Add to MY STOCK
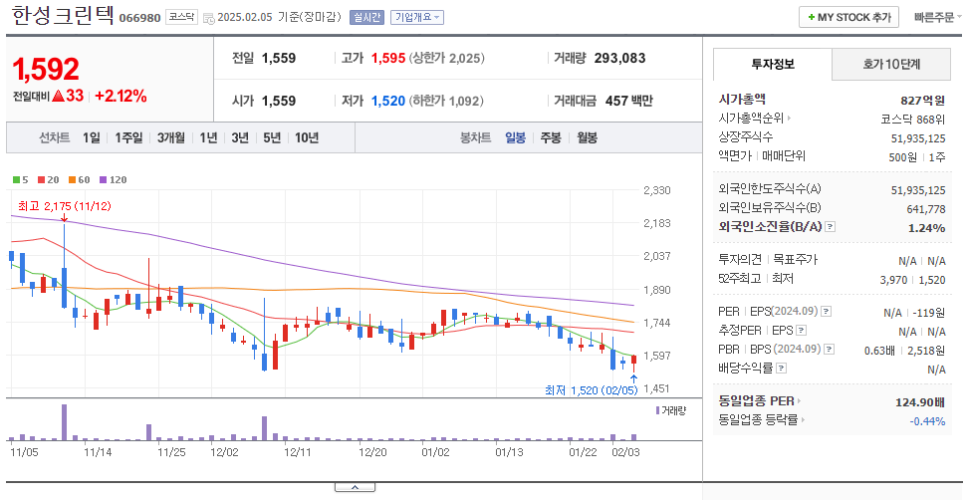The image size is (966, 500). point(849,17)
